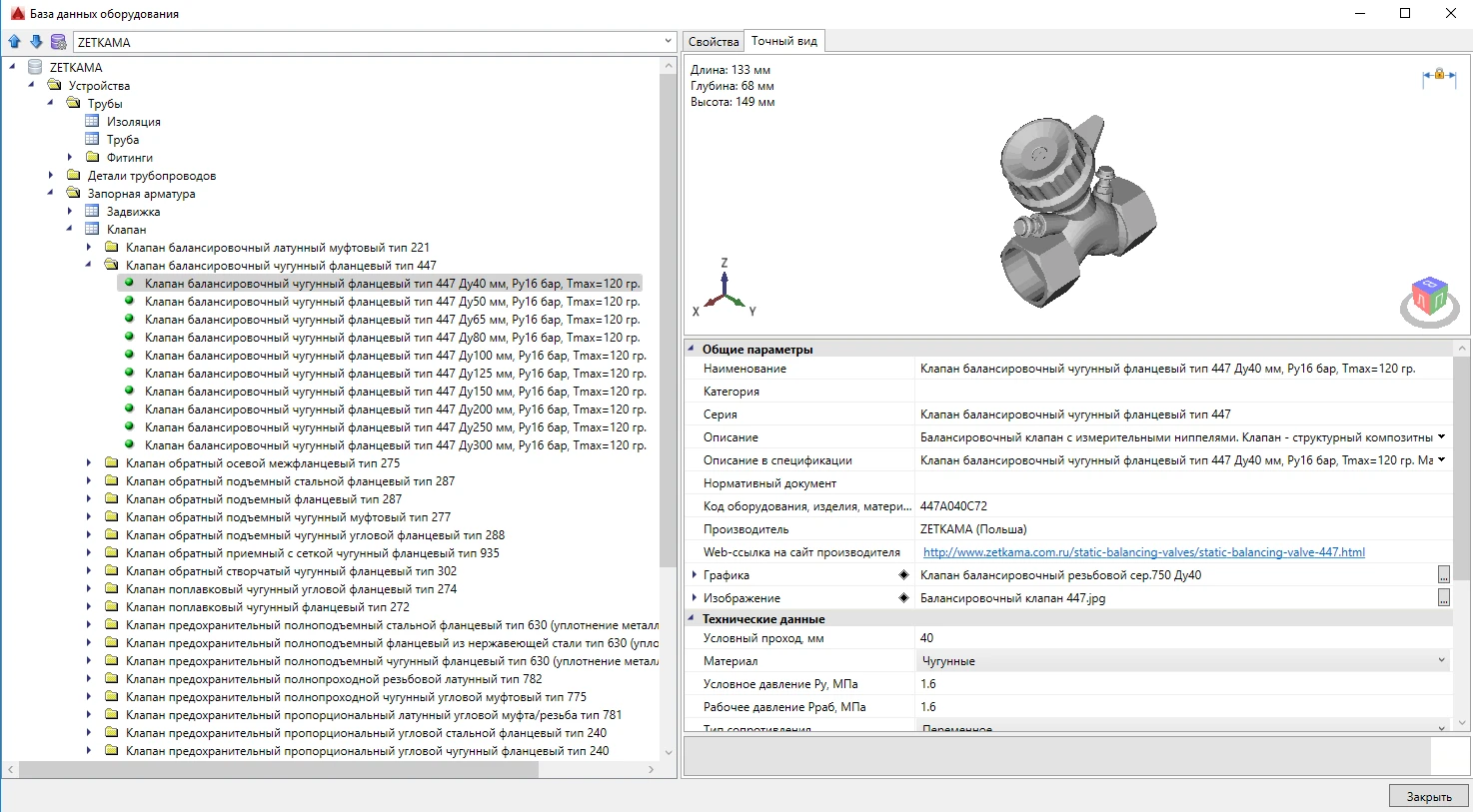Click the blue up arrow toolbar icon
Screen dimensions: 1473x812
[x=14, y=42]
